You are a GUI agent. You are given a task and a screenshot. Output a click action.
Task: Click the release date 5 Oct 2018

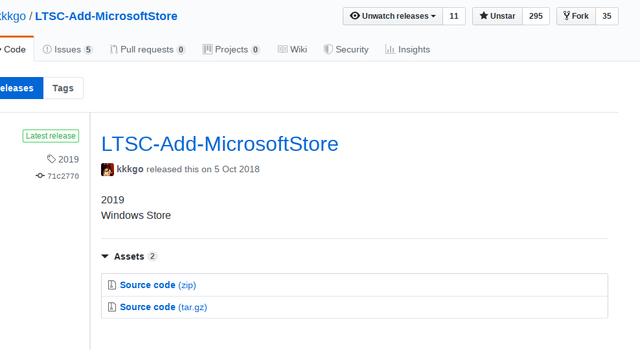(237, 169)
